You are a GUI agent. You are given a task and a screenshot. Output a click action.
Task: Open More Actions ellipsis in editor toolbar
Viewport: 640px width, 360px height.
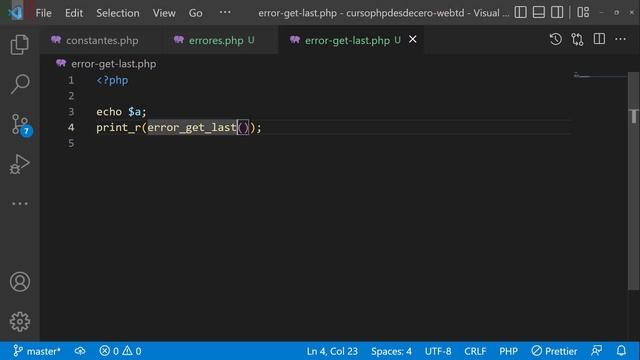(x=620, y=39)
